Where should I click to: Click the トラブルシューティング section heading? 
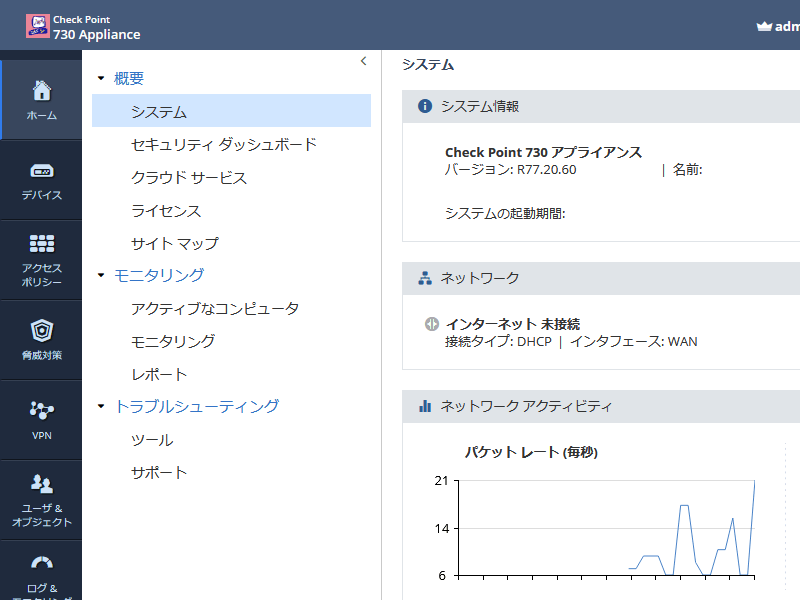click(197, 406)
